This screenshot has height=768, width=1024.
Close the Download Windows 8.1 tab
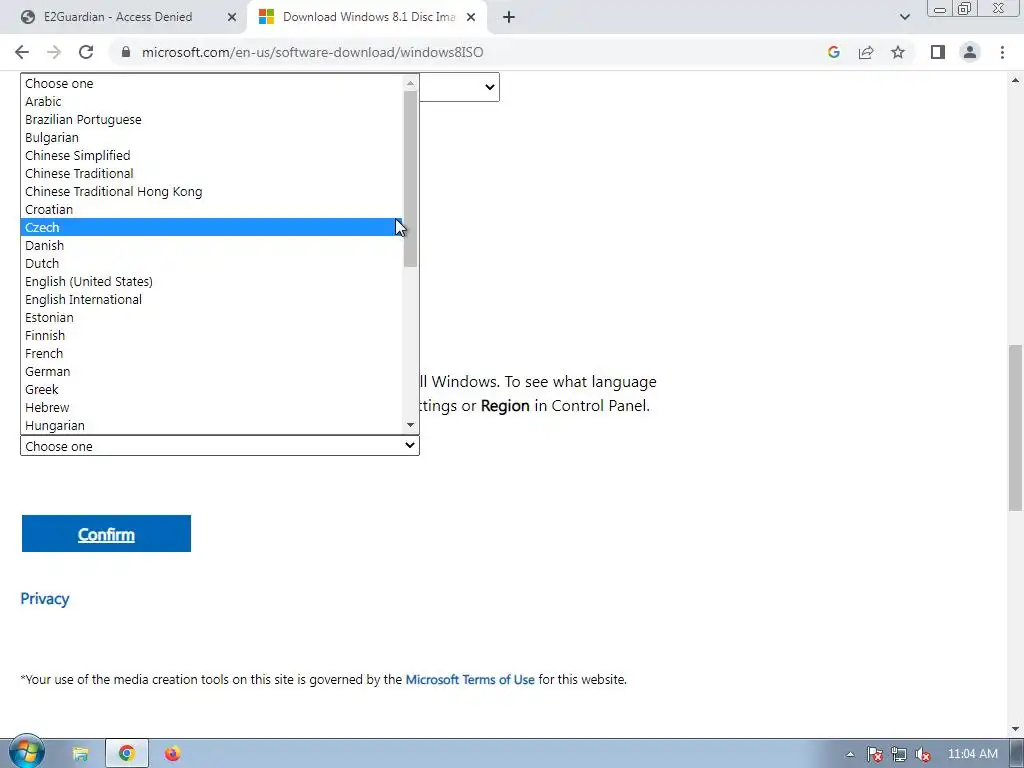point(471,17)
